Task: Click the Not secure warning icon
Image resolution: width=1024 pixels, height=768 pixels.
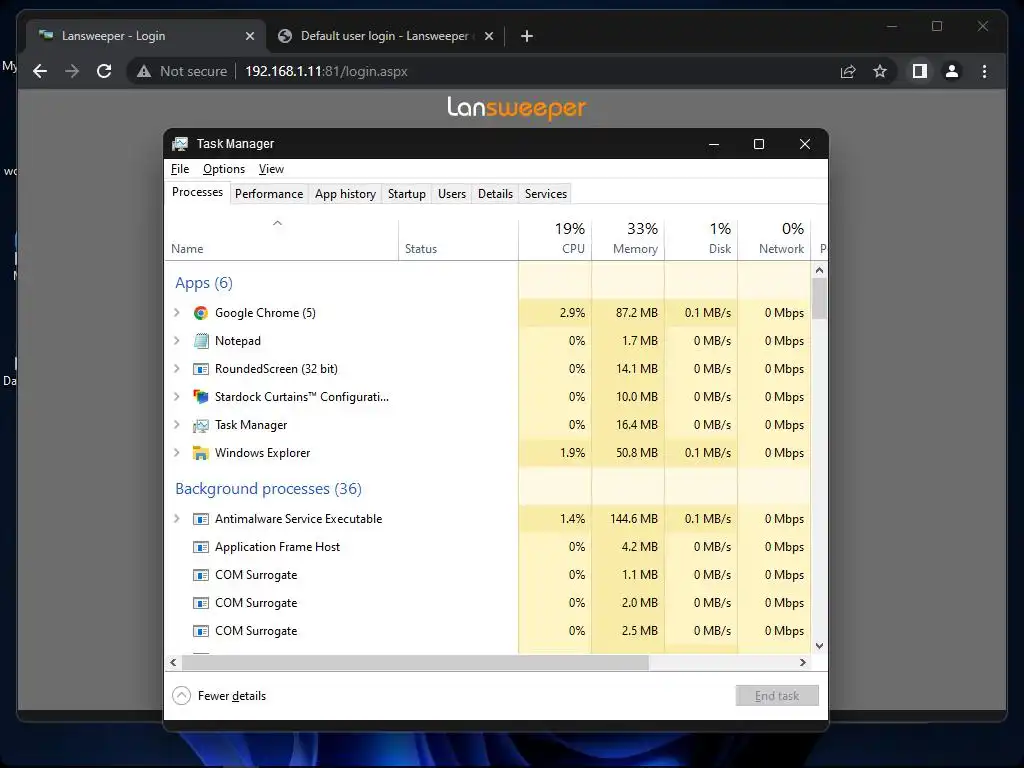Action: pyautogui.click(x=144, y=71)
